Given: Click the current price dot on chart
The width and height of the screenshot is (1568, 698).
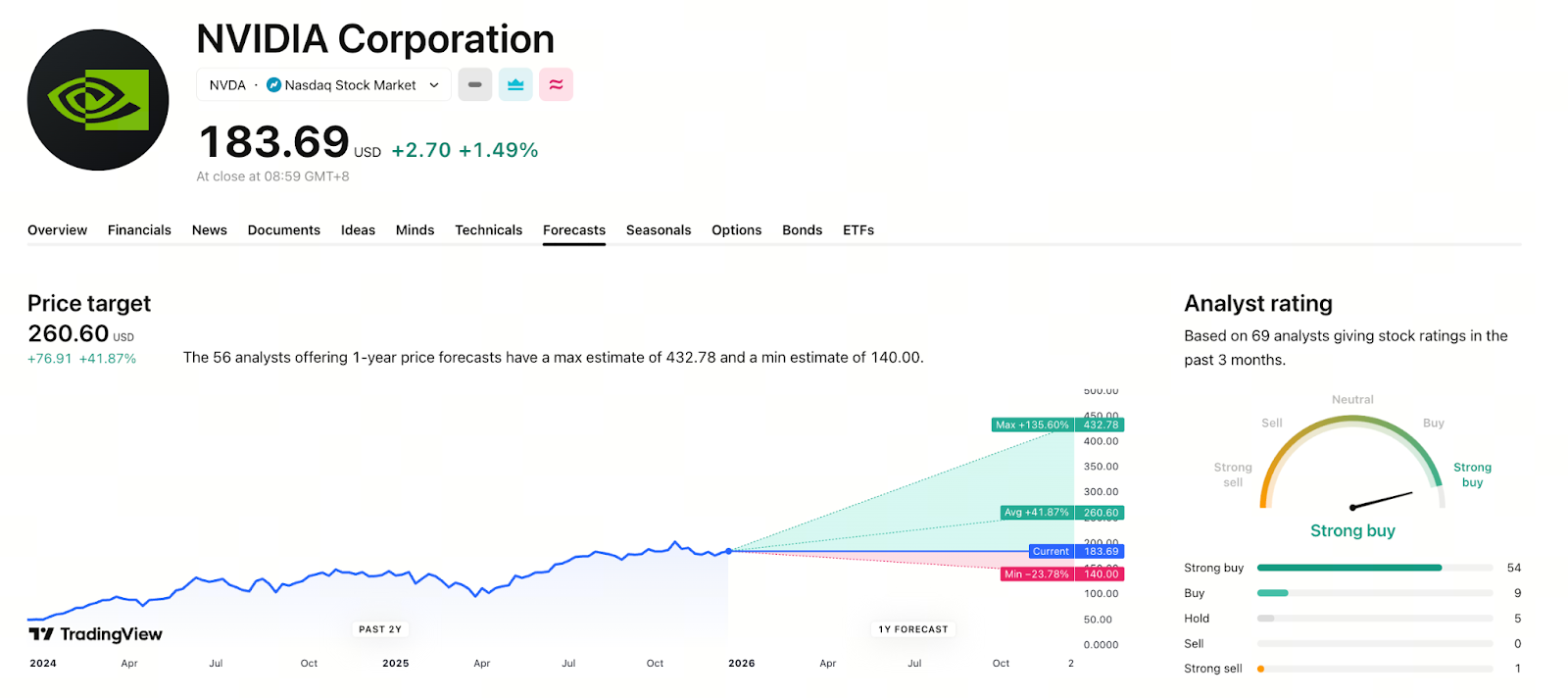Looking at the screenshot, I should pos(728,551).
